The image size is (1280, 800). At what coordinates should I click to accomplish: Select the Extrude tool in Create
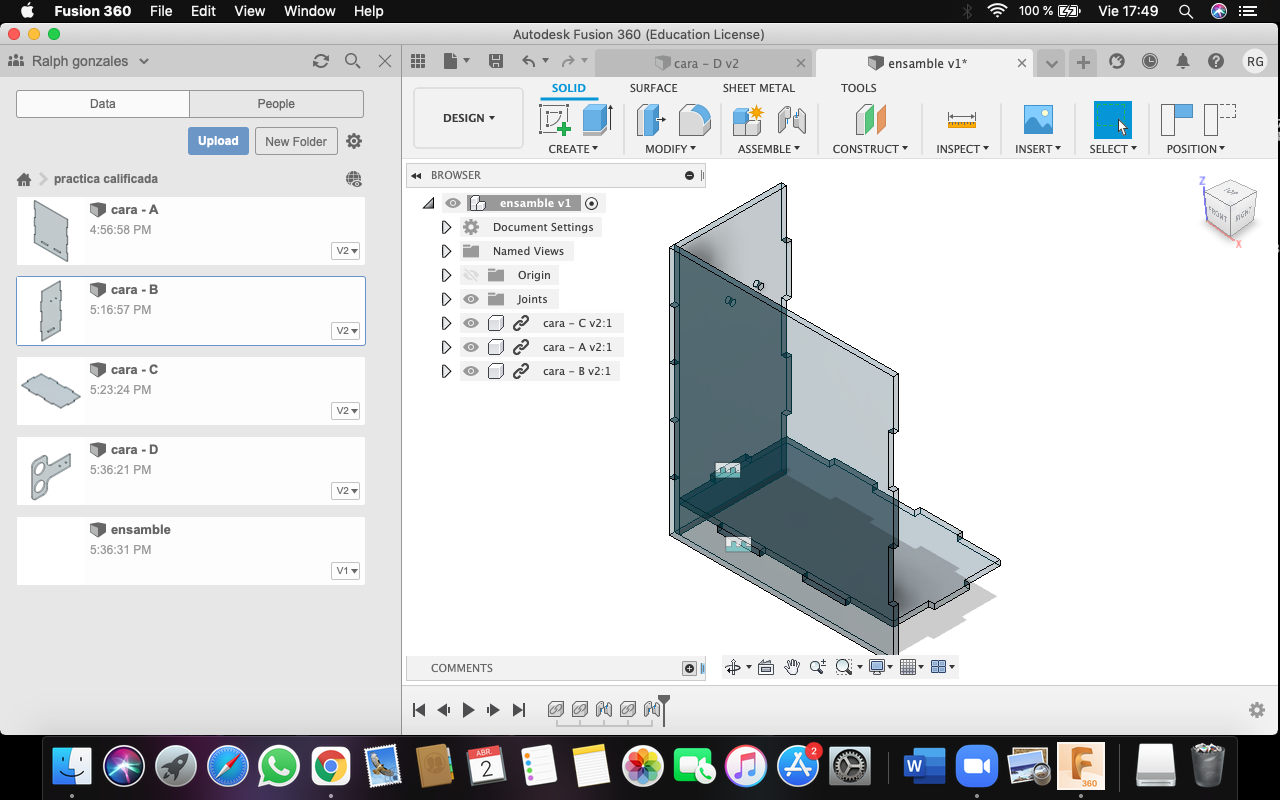pyautogui.click(x=597, y=120)
